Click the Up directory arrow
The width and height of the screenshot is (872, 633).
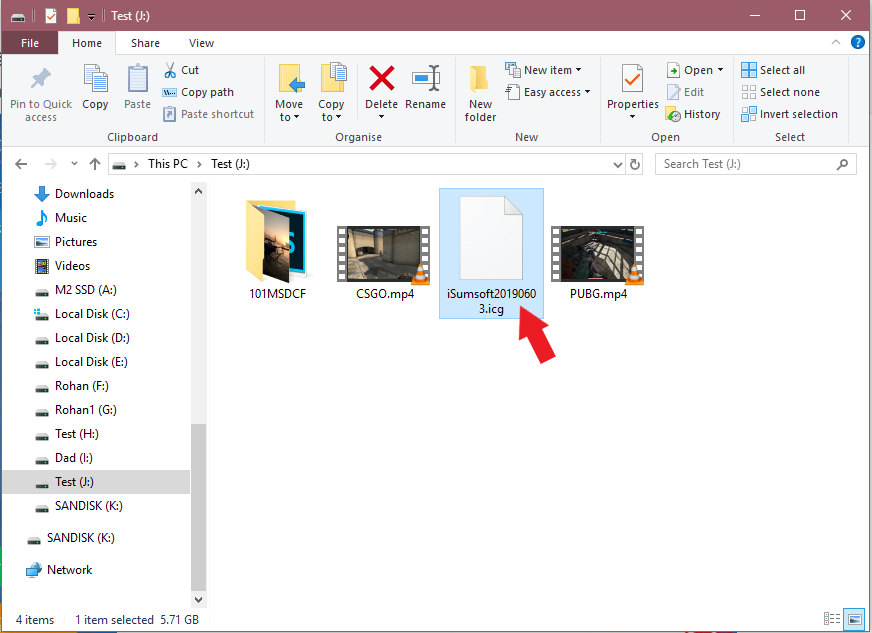[95, 164]
